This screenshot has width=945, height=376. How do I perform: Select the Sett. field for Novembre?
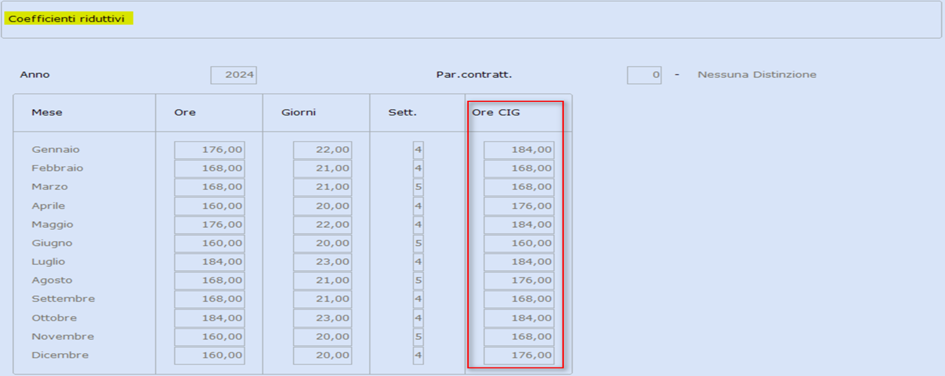pos(418,337)
